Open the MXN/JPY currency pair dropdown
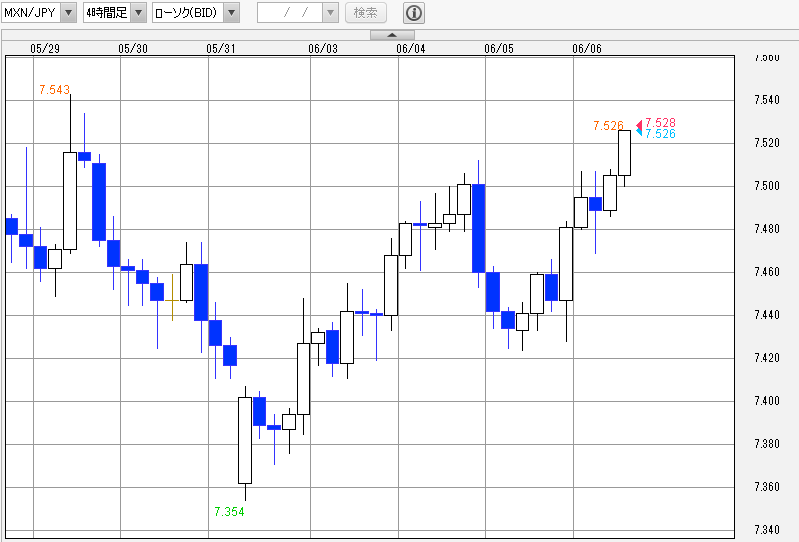 [x=68, y=13]
